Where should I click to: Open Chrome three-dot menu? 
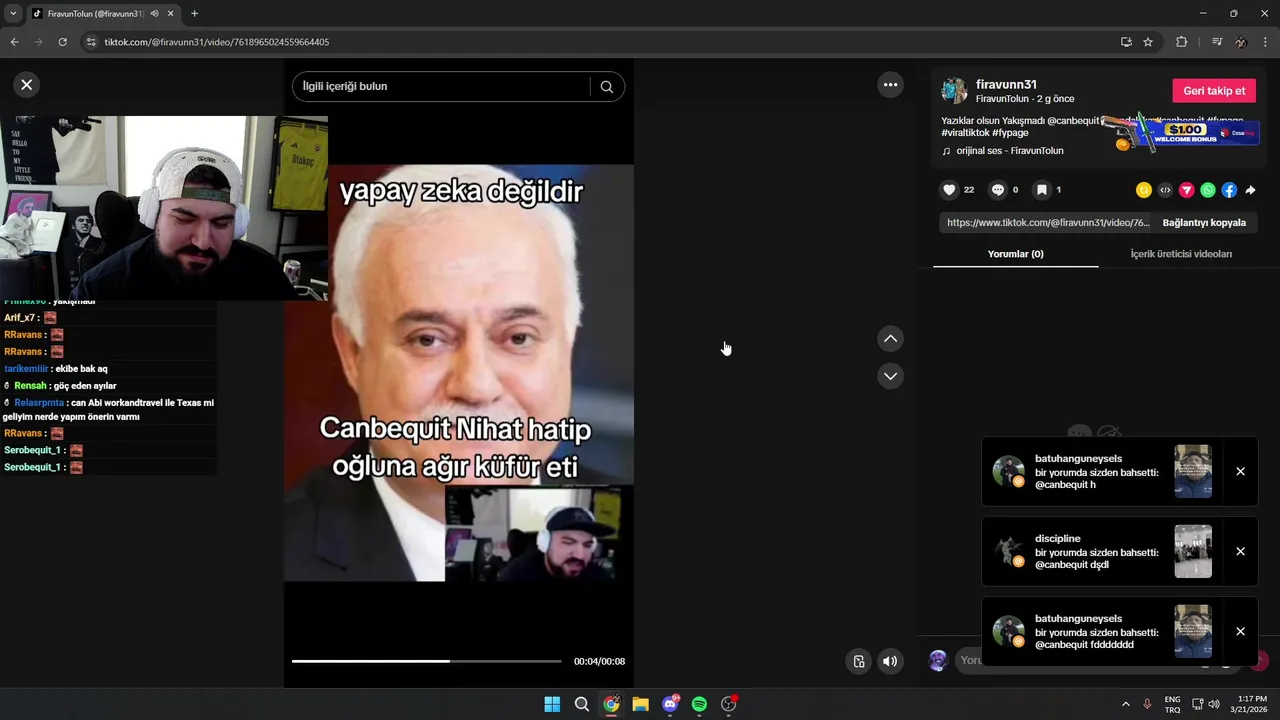(1266, 42)
